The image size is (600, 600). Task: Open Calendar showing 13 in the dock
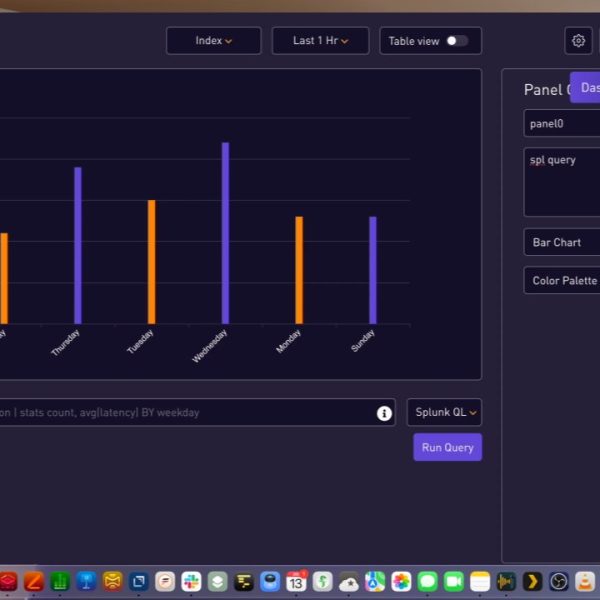point(297,582)
